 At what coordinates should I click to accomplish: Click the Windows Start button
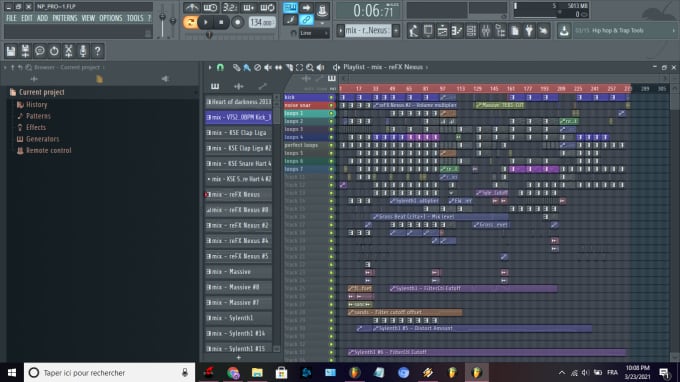click(12, 372)
